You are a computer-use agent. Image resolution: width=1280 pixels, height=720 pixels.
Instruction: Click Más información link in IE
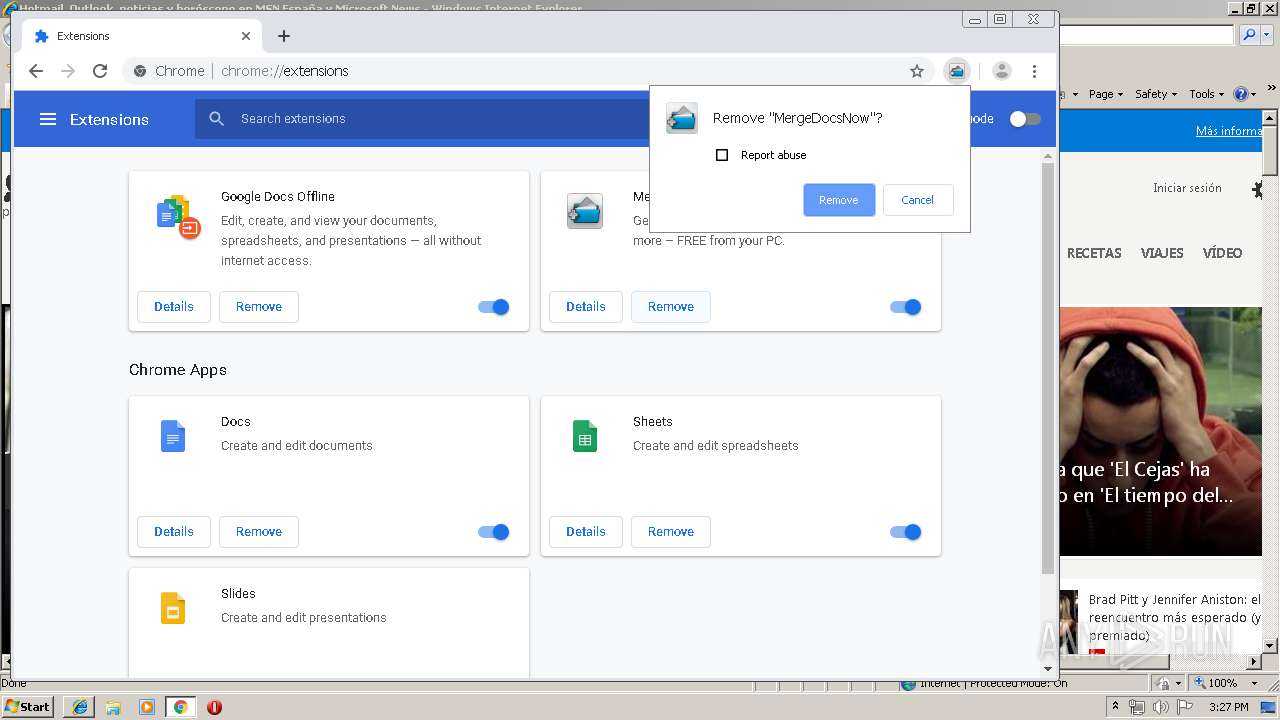[x=1229, y=131]
